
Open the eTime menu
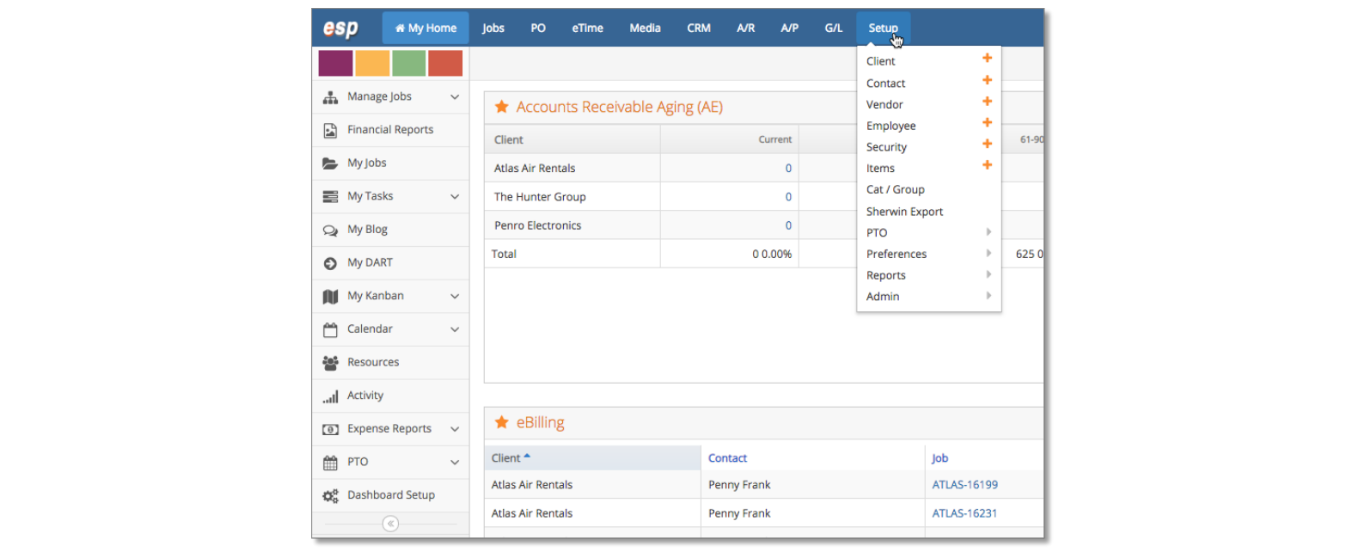pyautogui.click(x=588, y=28)
